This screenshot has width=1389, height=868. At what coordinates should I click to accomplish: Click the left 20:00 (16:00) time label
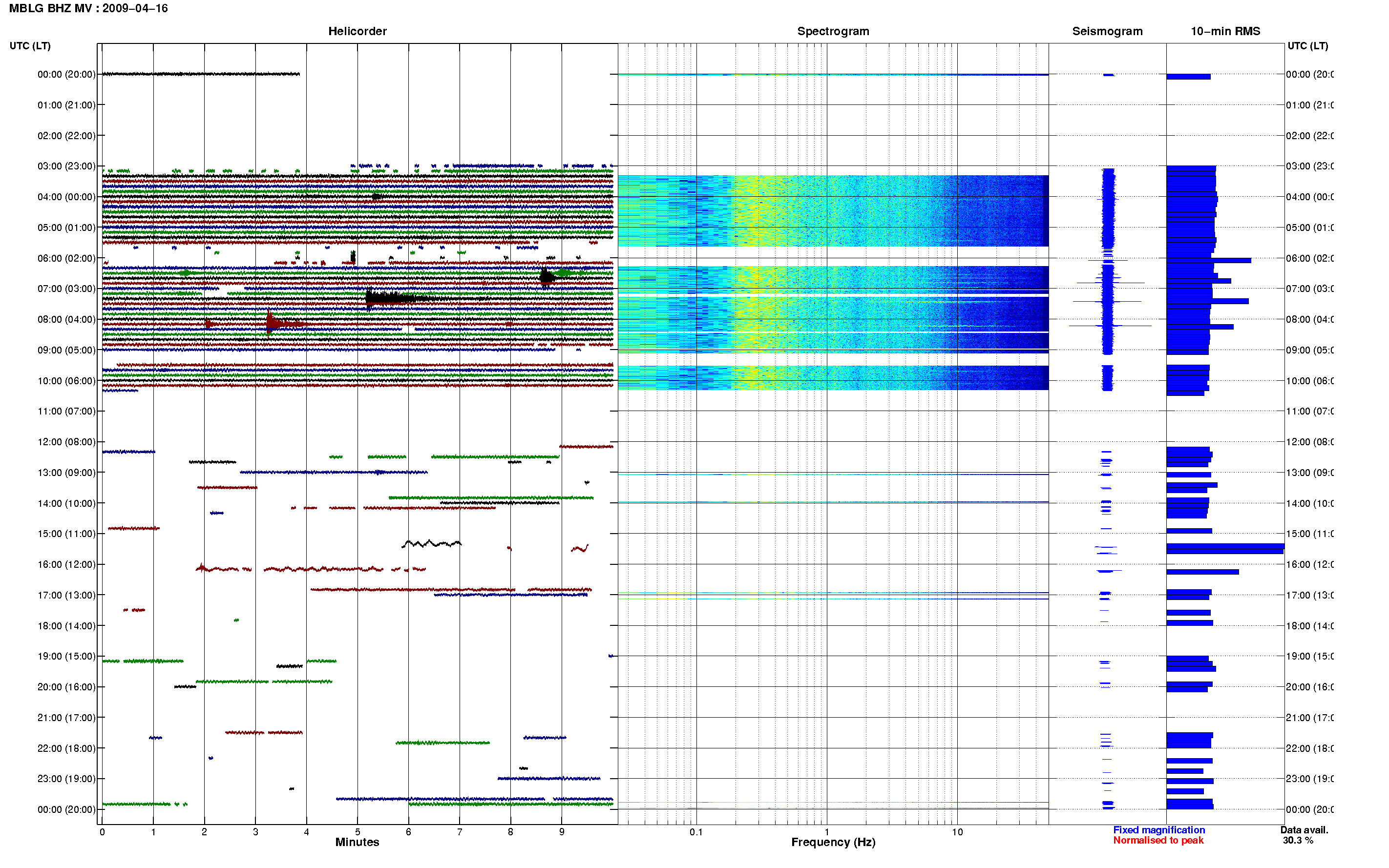[66, 687]
